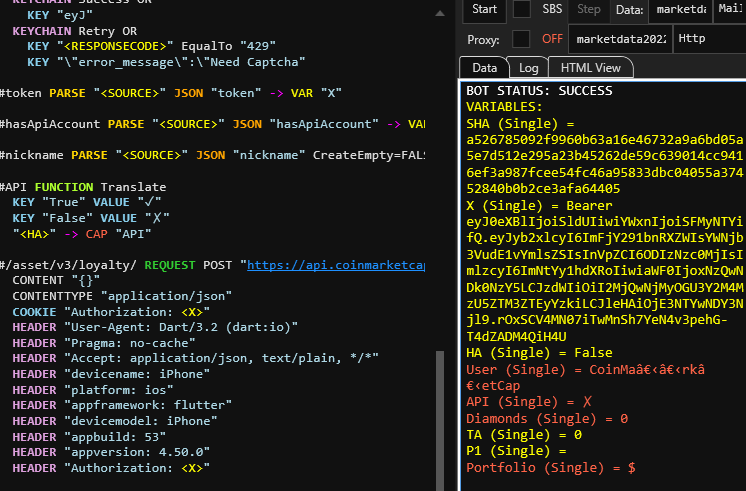Click the 'HEADER "Authorization: <X>"' line
This screenshot has height=491, width=746.
coord(111,468)
